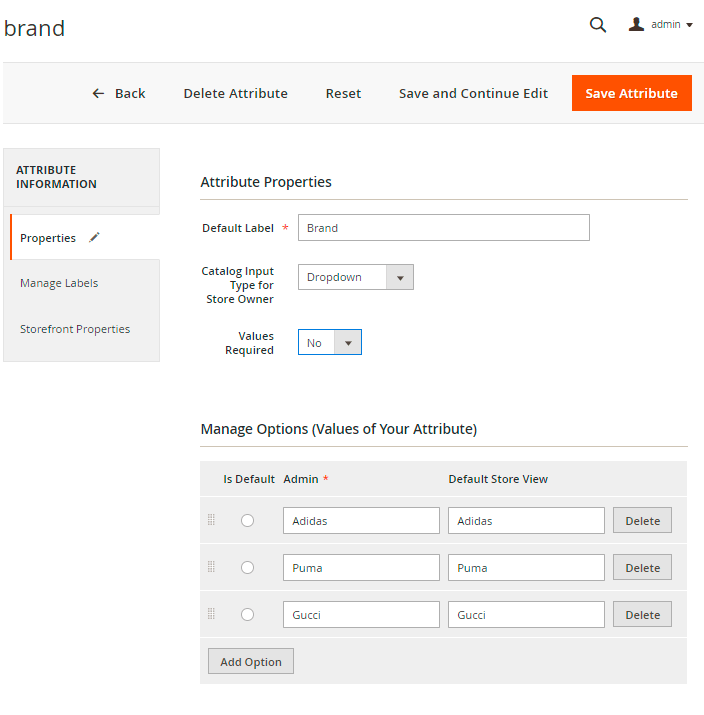The image size is (704, 715).
Task: Switch to the Storefront Properties tab
Action: 75,329
